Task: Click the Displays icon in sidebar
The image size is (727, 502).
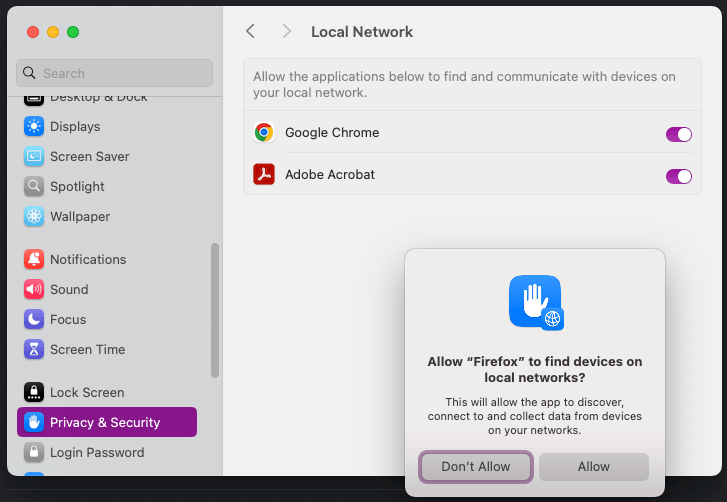Action: point(34,127)
